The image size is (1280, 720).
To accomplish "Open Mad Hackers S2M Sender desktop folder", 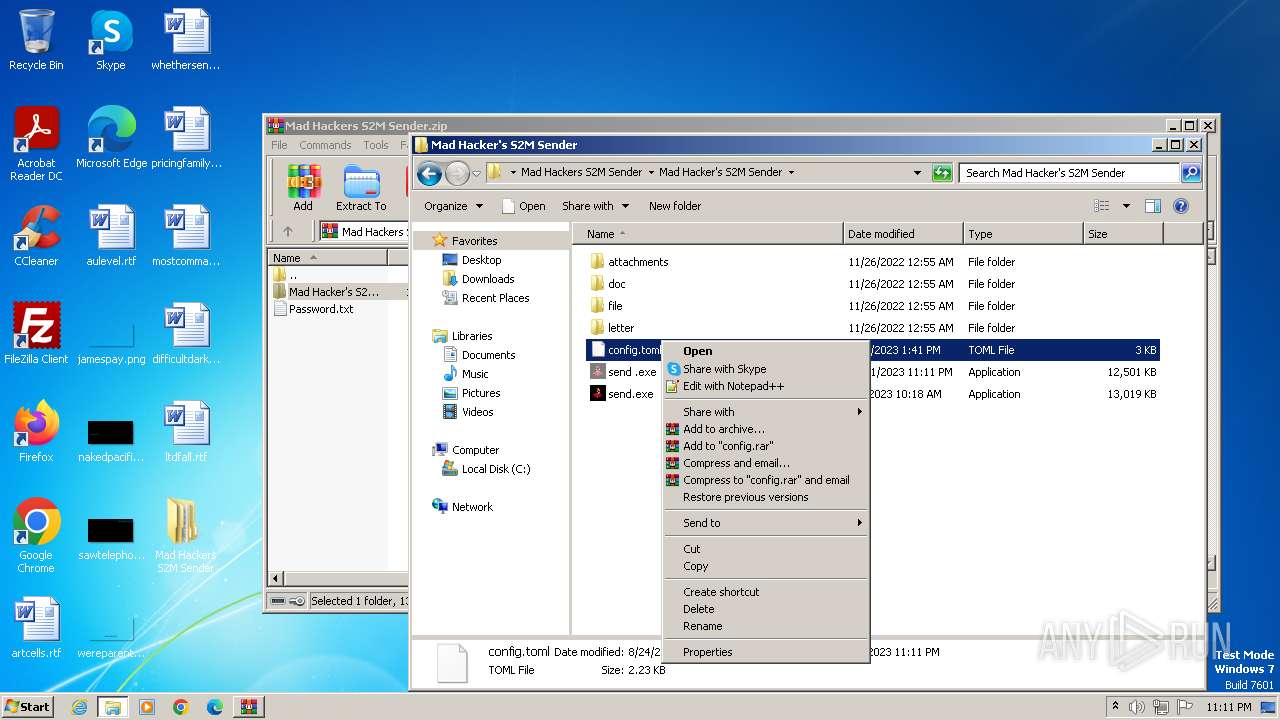I will pos(185,536).
